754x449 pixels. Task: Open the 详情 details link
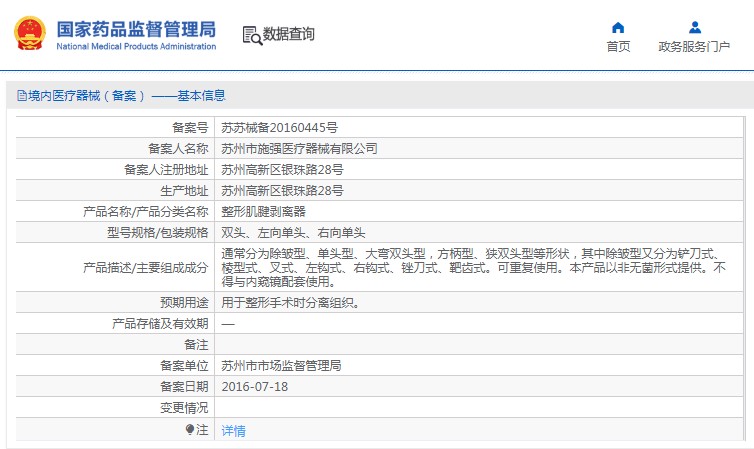pos(233,431)
